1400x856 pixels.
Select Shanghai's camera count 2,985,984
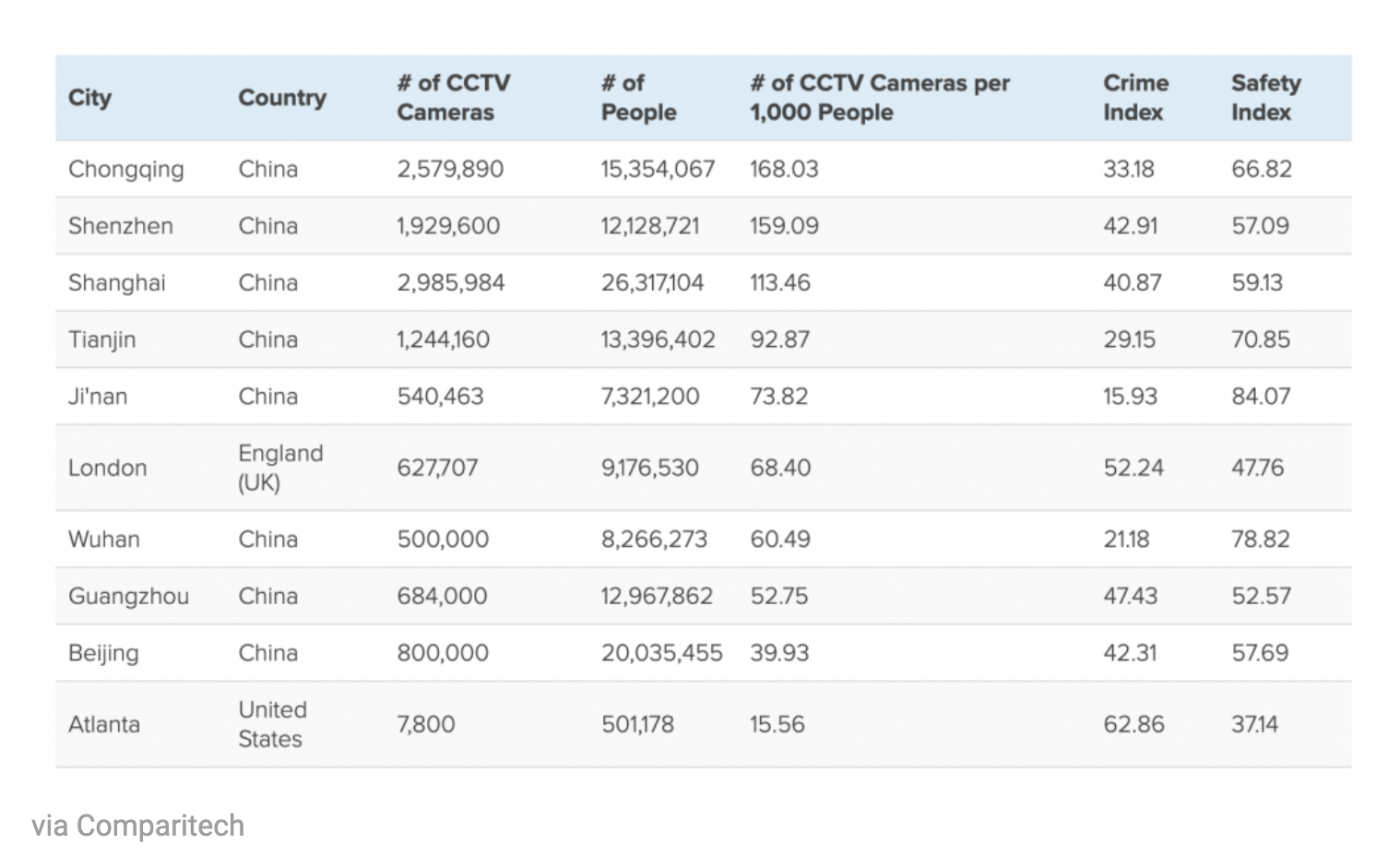pos(451,283)
